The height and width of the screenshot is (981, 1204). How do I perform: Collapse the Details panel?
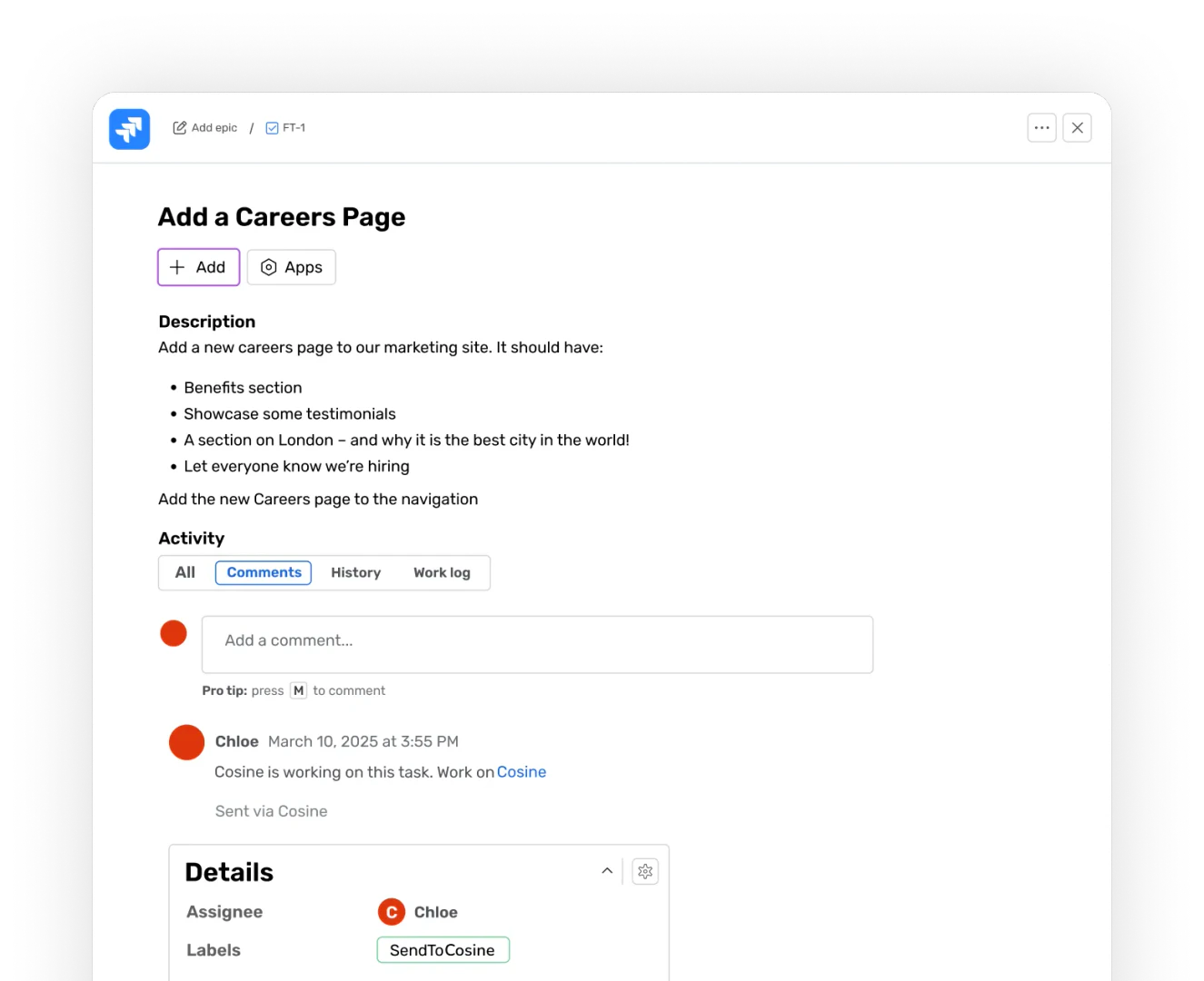point(606,870)
